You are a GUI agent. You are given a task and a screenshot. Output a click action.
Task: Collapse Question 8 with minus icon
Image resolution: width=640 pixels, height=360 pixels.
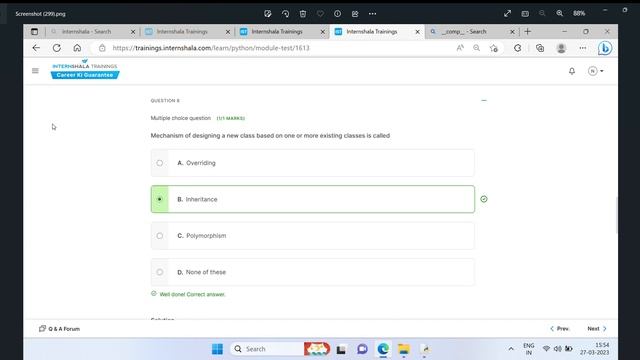(484, 100)
